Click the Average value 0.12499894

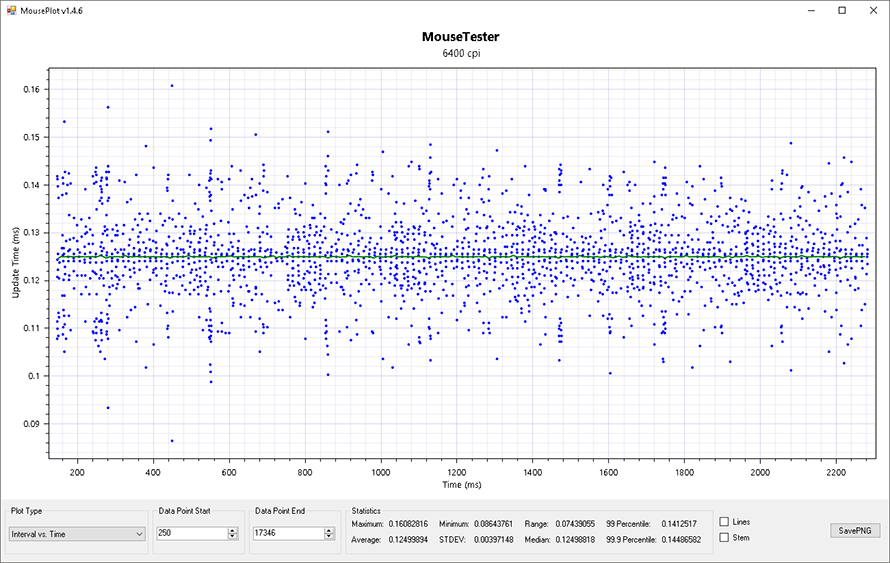coord(408,540)
